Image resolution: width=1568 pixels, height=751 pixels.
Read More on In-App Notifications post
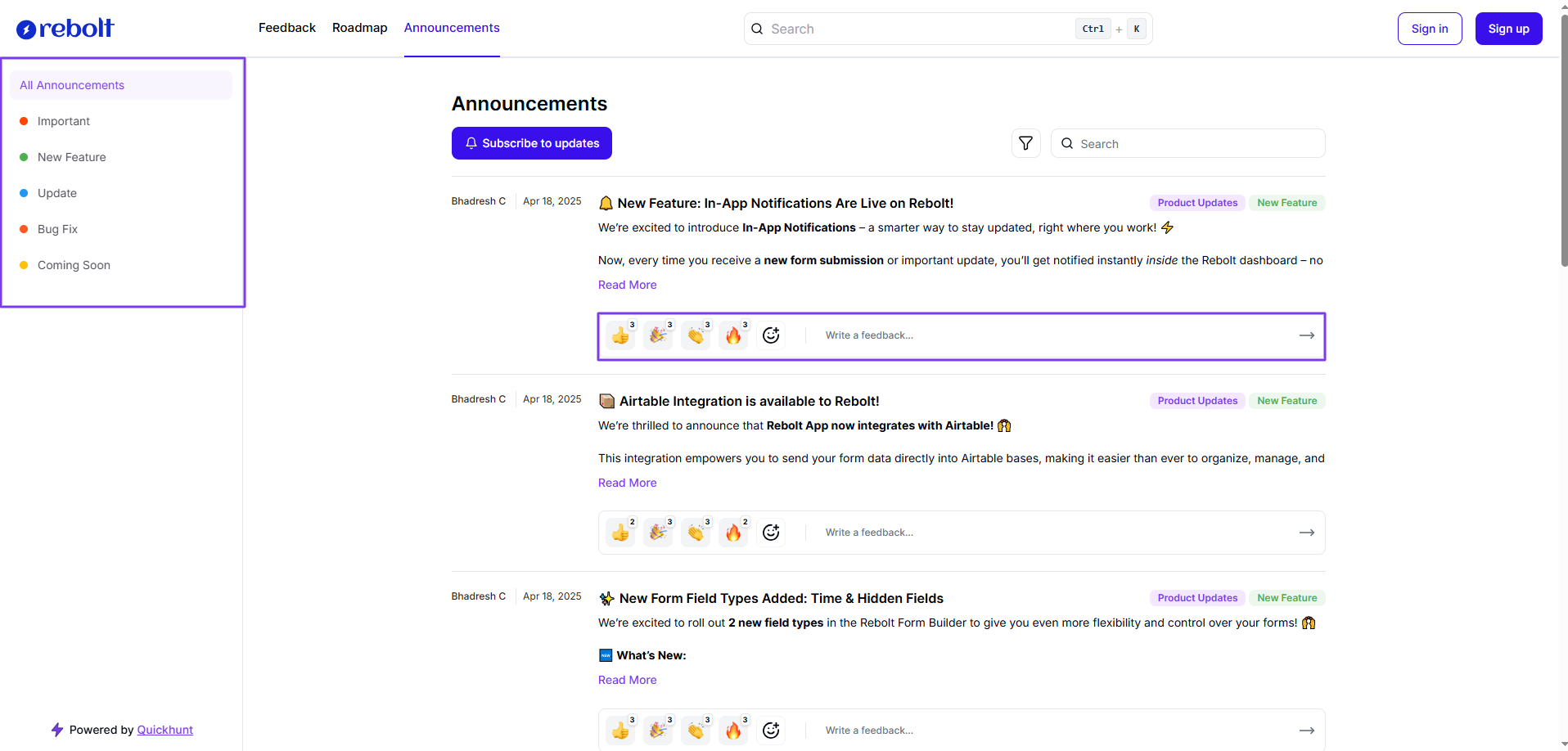click(x=627, y=285)
